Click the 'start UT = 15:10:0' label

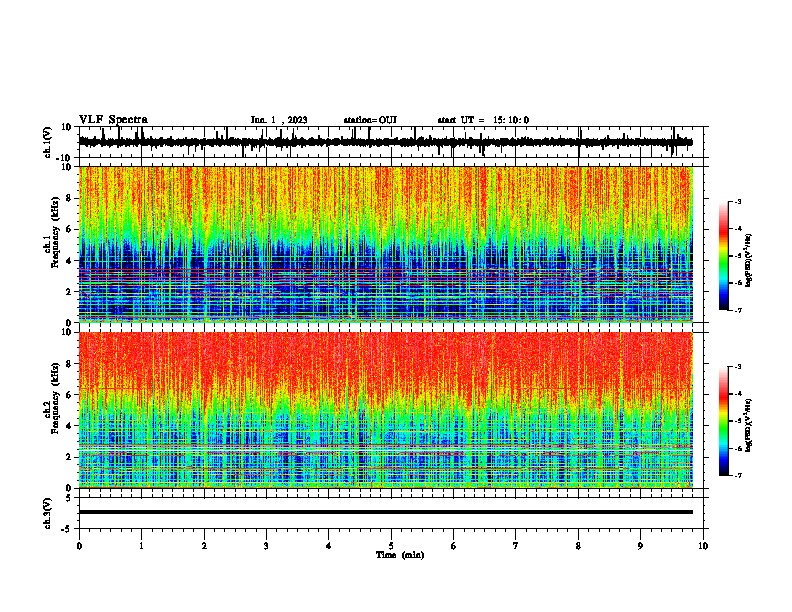[x=483, y=120]
